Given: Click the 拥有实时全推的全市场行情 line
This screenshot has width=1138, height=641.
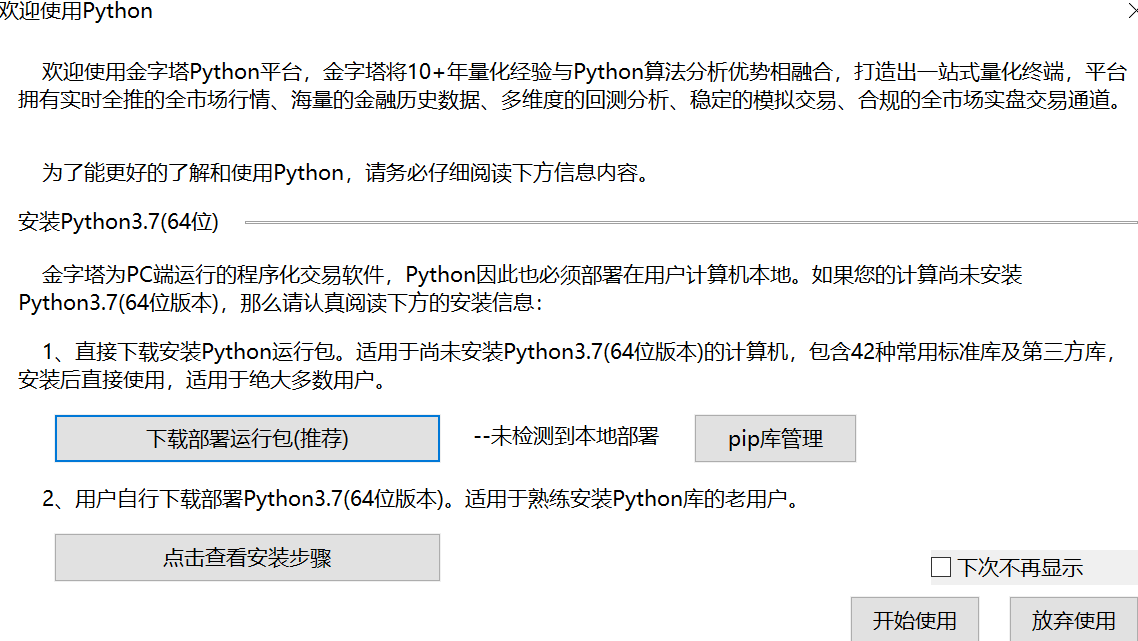Looking at the screenshot, I should (572, 99).
